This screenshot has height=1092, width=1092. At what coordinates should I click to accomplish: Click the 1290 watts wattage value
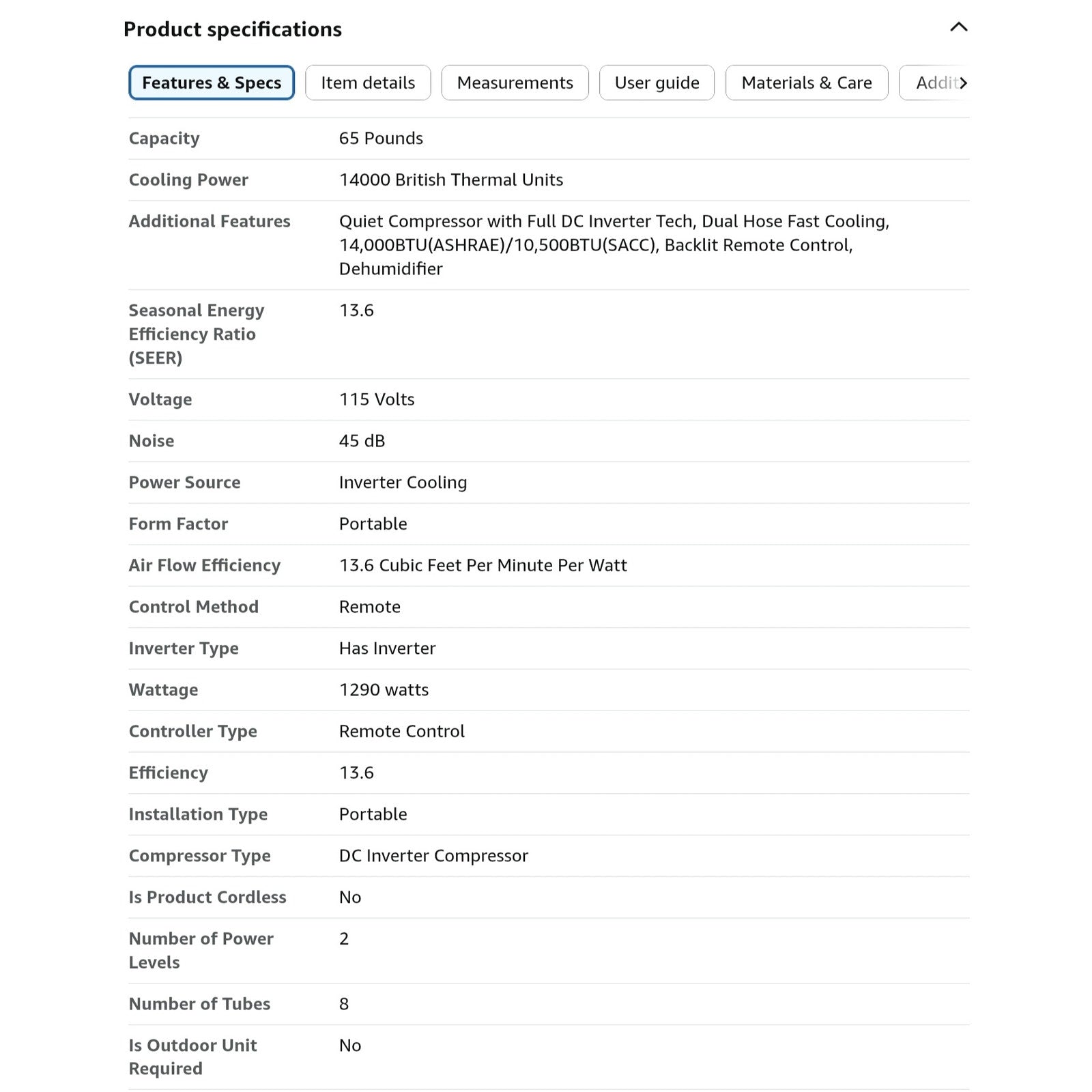pyautogui.click(x=384, y=690)
